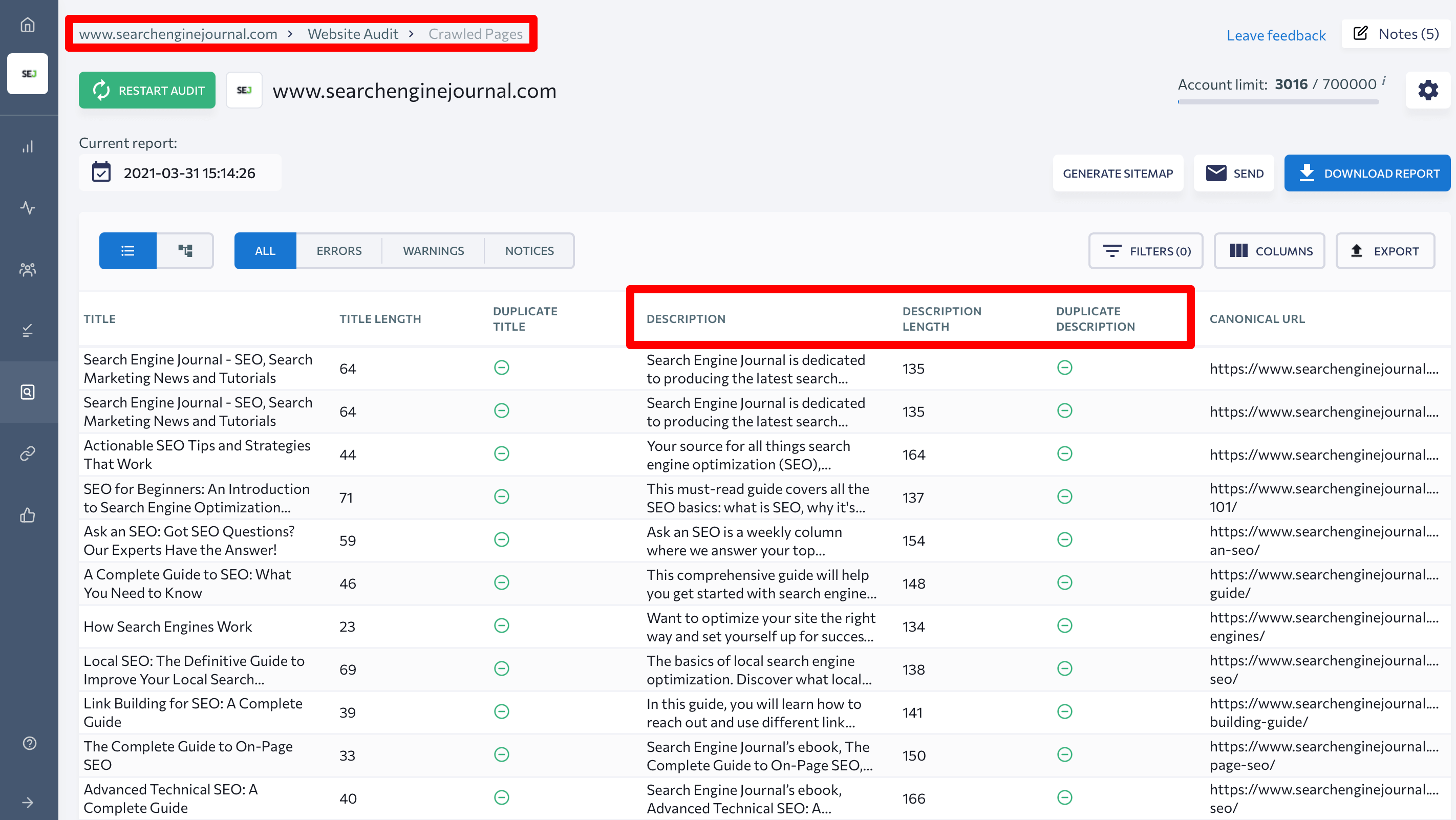1456x820 pixels.
Task: Select the Errors tab
Action: click(x=339, y=250)
